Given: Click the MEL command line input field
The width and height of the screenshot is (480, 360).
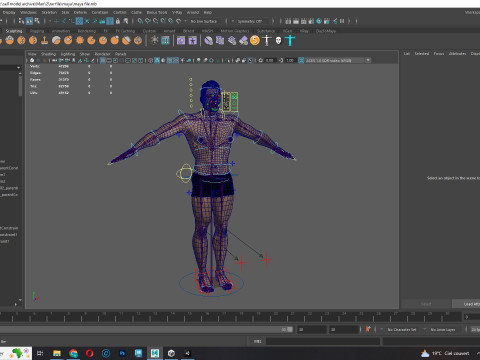Looking at the screenshot, I should (323, 341).
